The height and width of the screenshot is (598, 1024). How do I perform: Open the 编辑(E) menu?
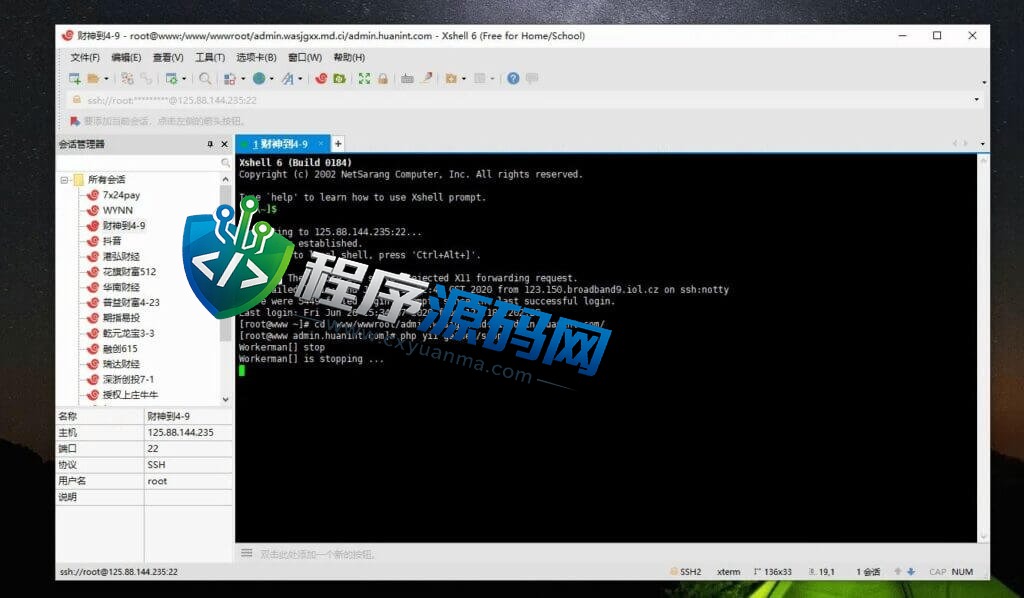[x=126, y=57]
